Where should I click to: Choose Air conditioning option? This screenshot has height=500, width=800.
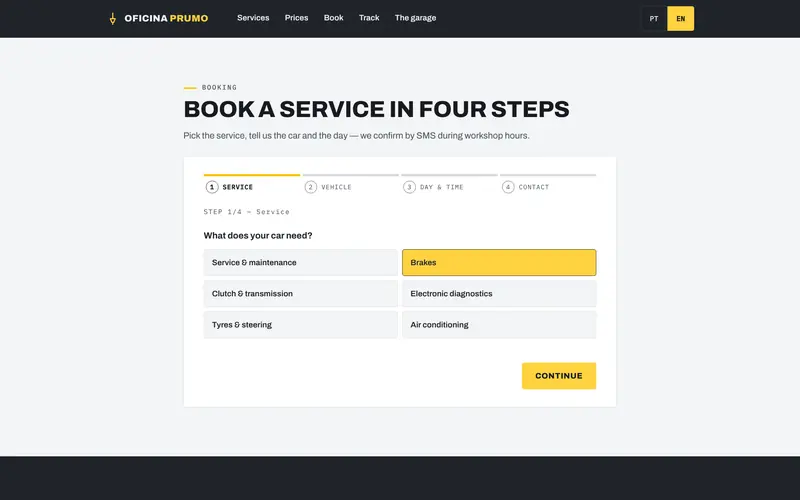point(499,325)
